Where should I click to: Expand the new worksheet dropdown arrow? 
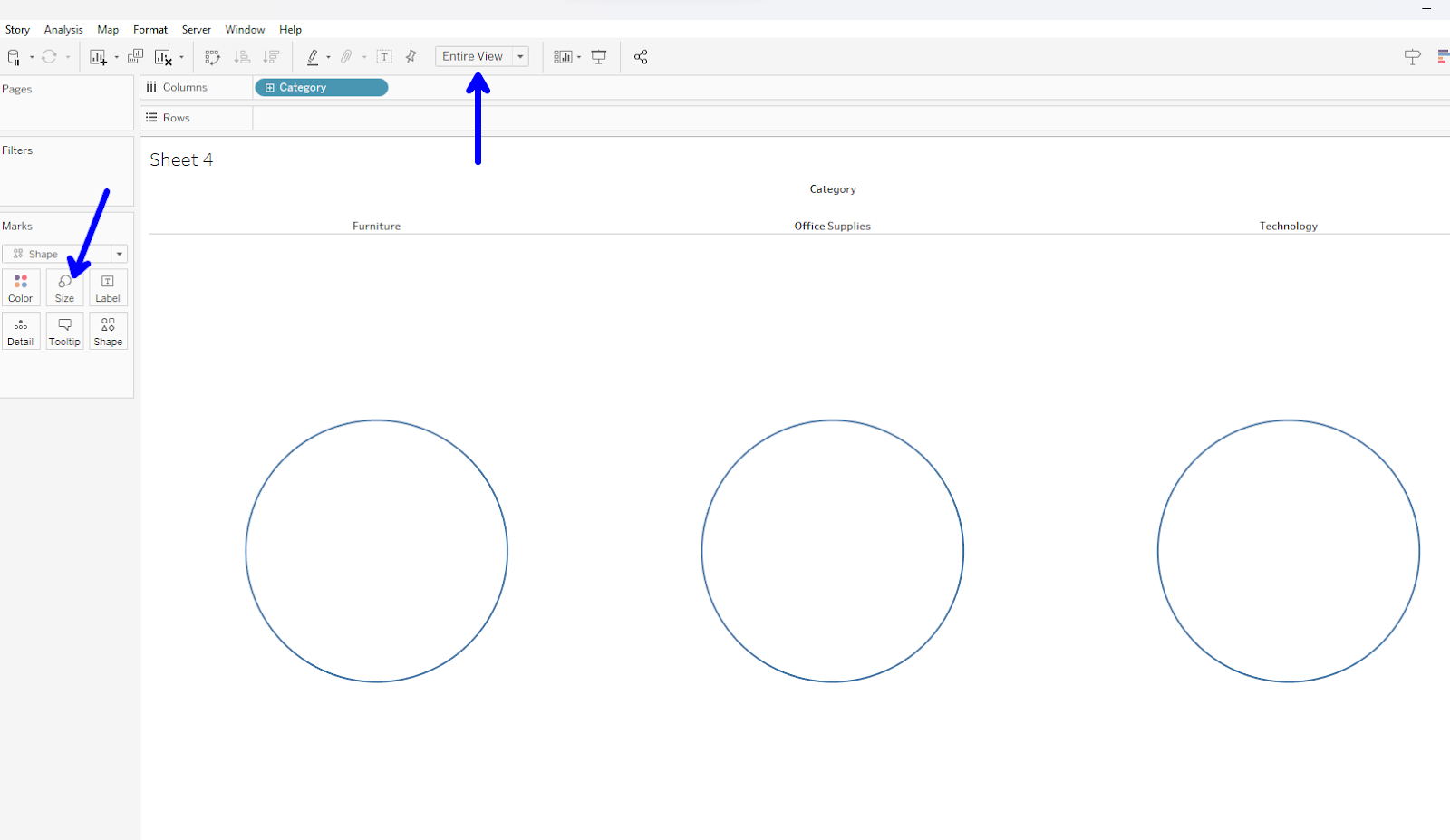click(x=117, y=57)
